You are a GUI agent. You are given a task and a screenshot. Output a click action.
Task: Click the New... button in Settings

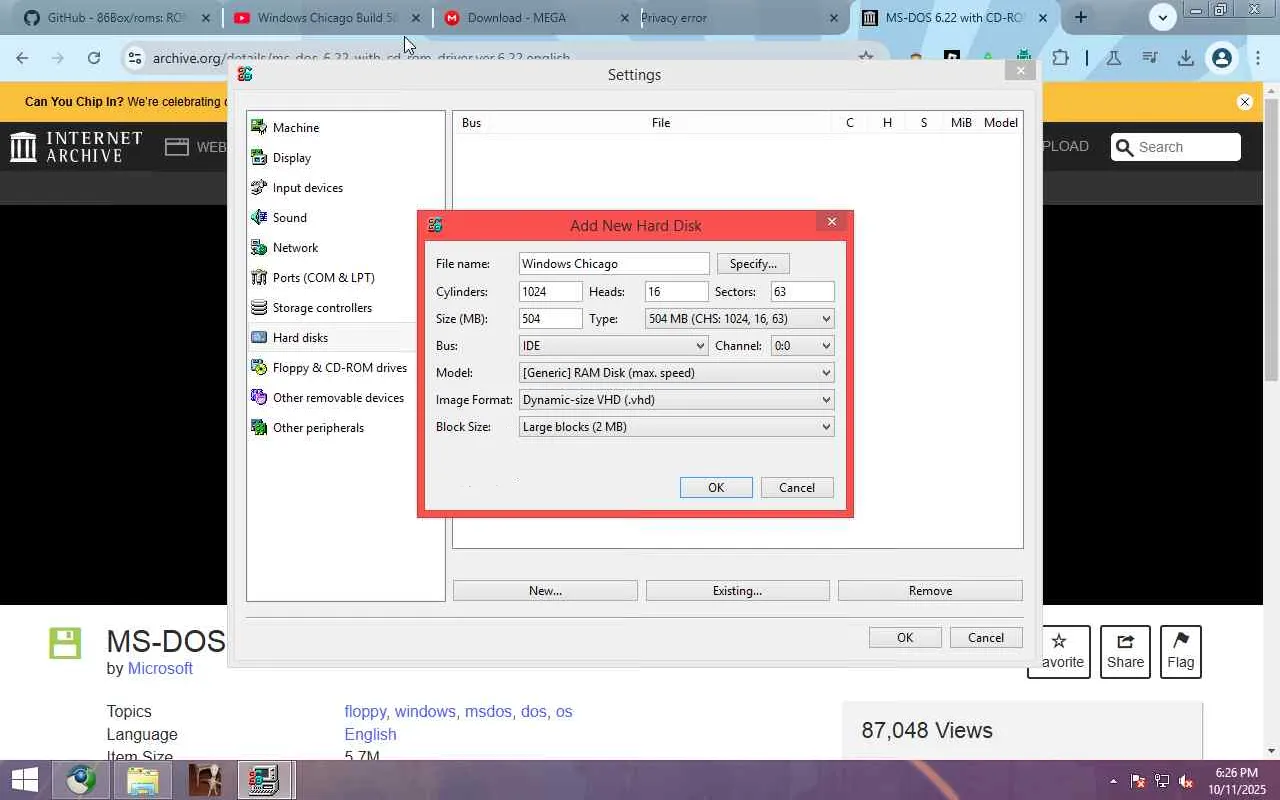pyautogui.click(x=545, y=591)
